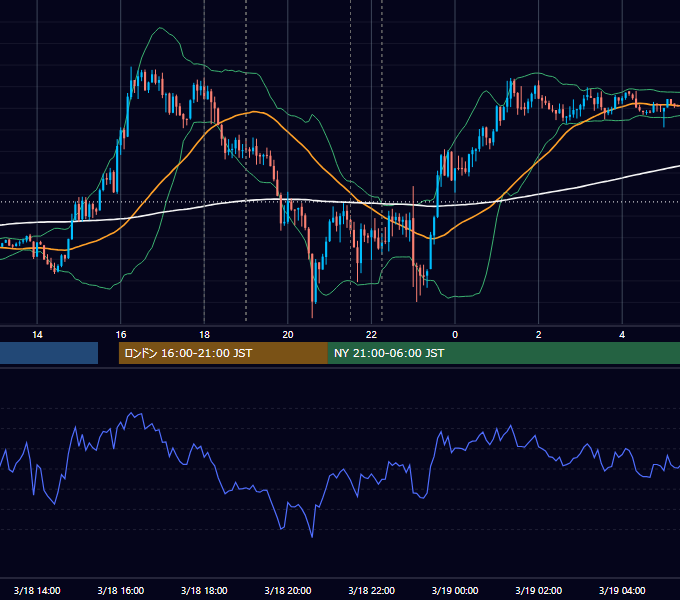Click the 3/19 02:00 date label
This screenshot has height=600, width=680.
click(x=539, y=590)
